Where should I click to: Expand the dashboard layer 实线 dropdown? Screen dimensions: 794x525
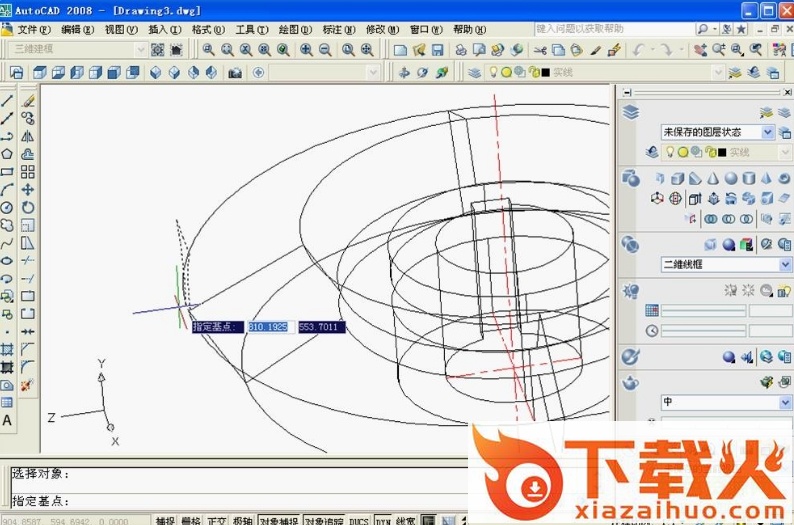click(785, 152)
